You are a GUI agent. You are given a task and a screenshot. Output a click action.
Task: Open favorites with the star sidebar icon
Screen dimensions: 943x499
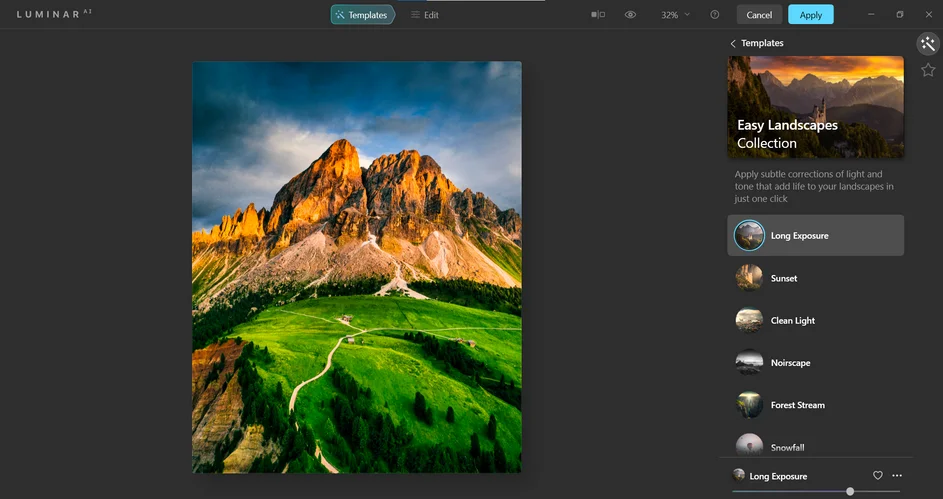tap(928, 70)
